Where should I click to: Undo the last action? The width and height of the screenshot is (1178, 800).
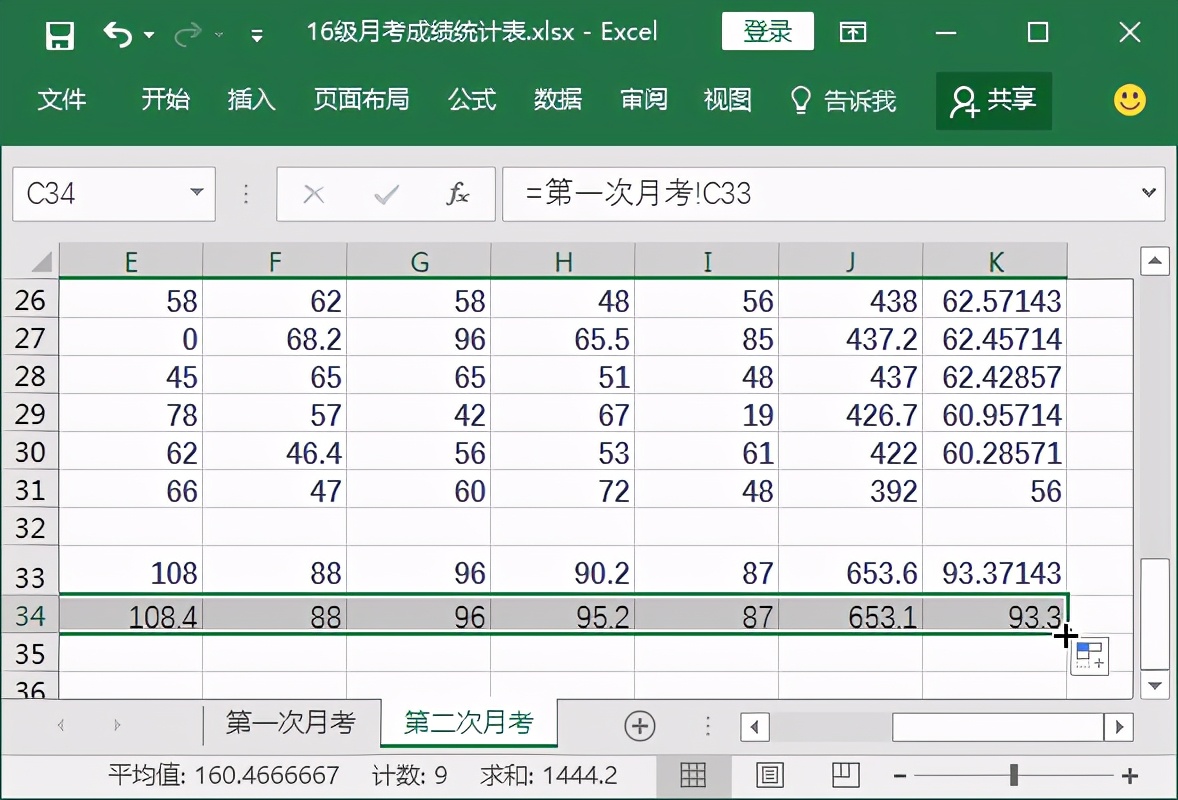117,32
